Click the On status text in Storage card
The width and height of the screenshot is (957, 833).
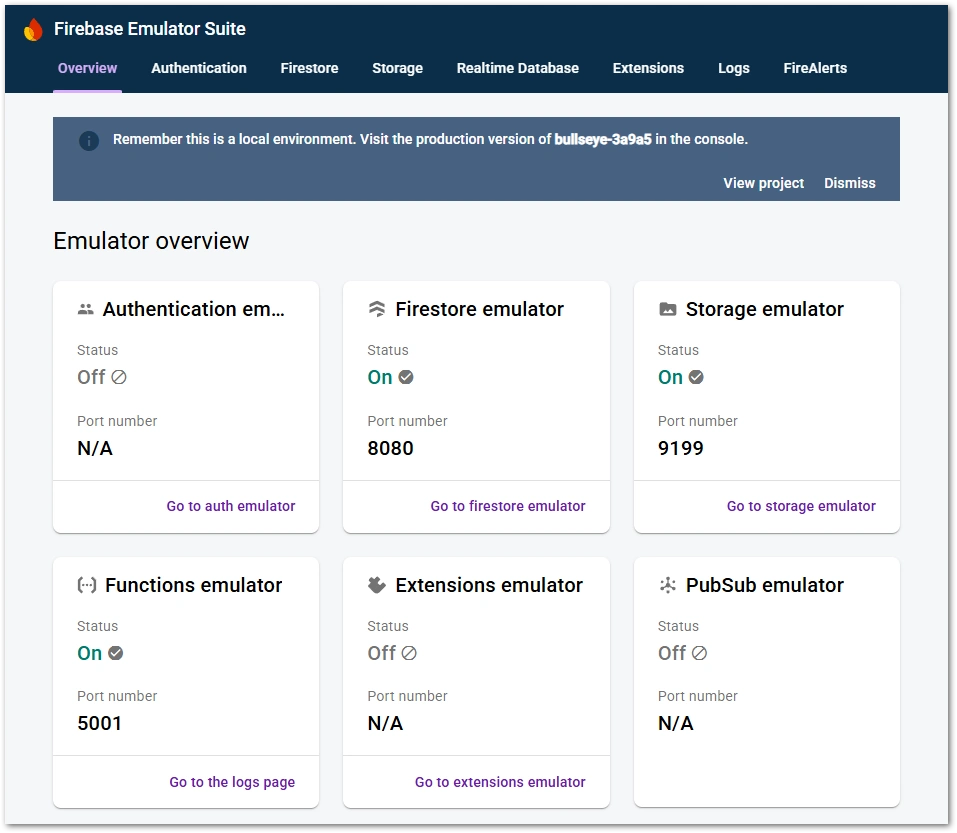pyautogui.click(x=670, y=377)
